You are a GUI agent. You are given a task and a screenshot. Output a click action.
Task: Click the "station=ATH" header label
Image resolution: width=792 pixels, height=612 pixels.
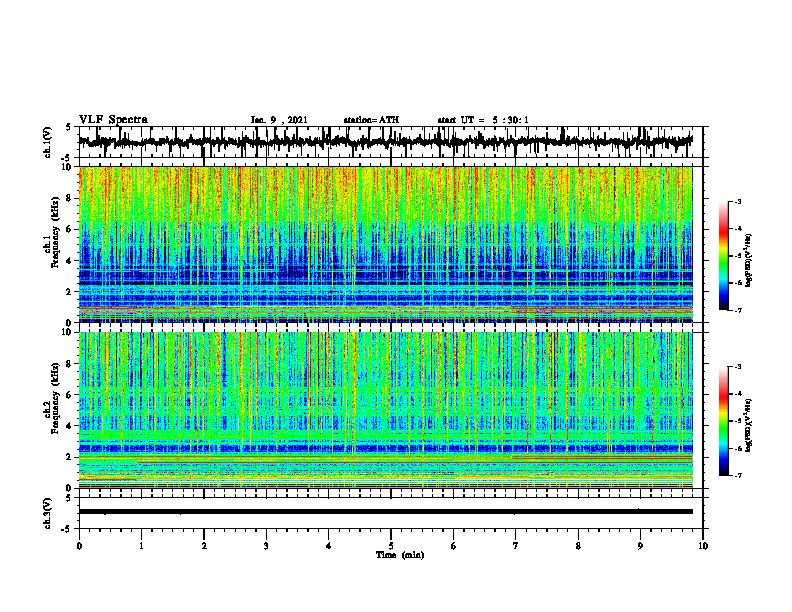[x=371, y=120]
